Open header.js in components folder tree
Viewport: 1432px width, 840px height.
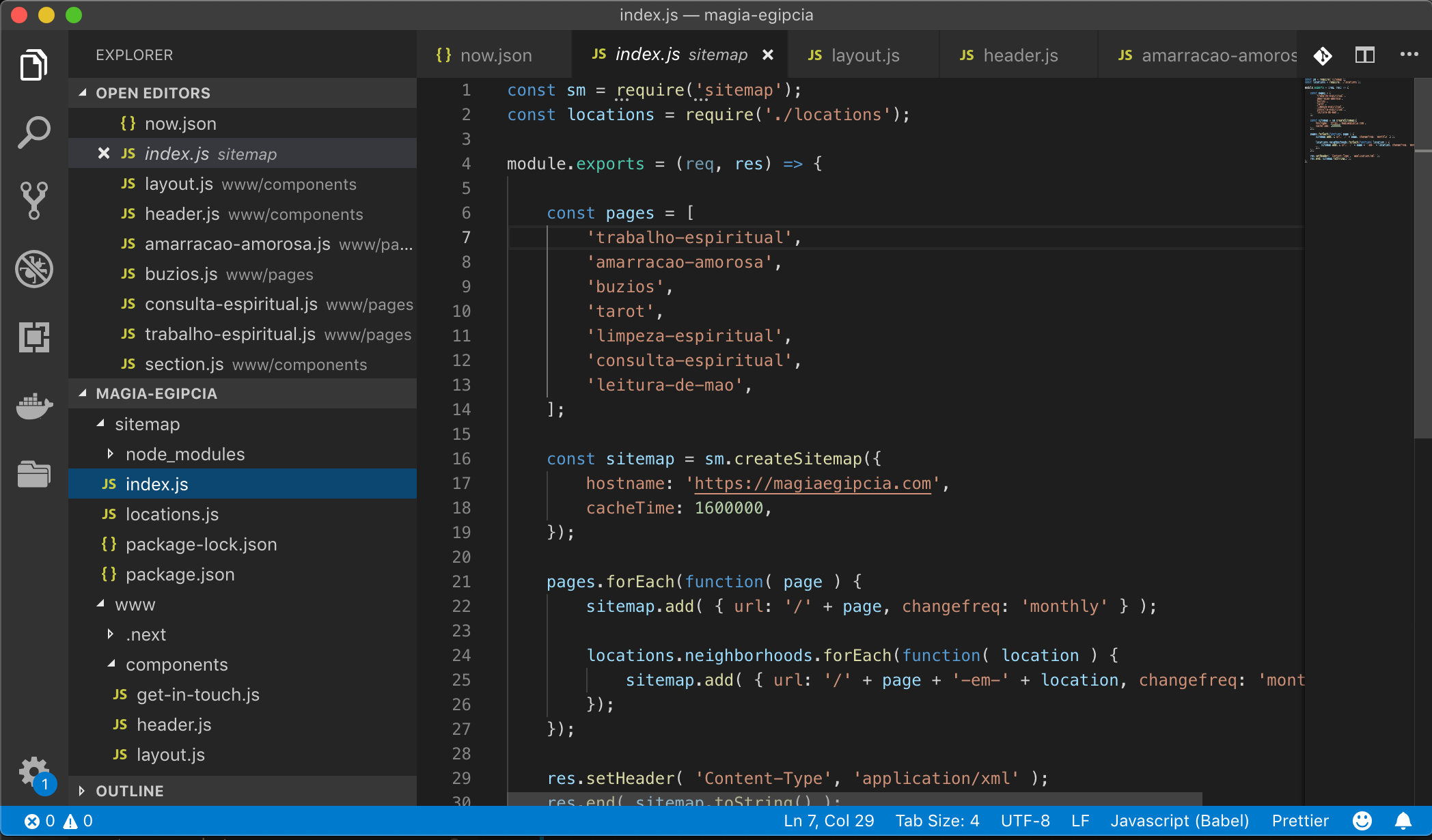coord(243,725)
